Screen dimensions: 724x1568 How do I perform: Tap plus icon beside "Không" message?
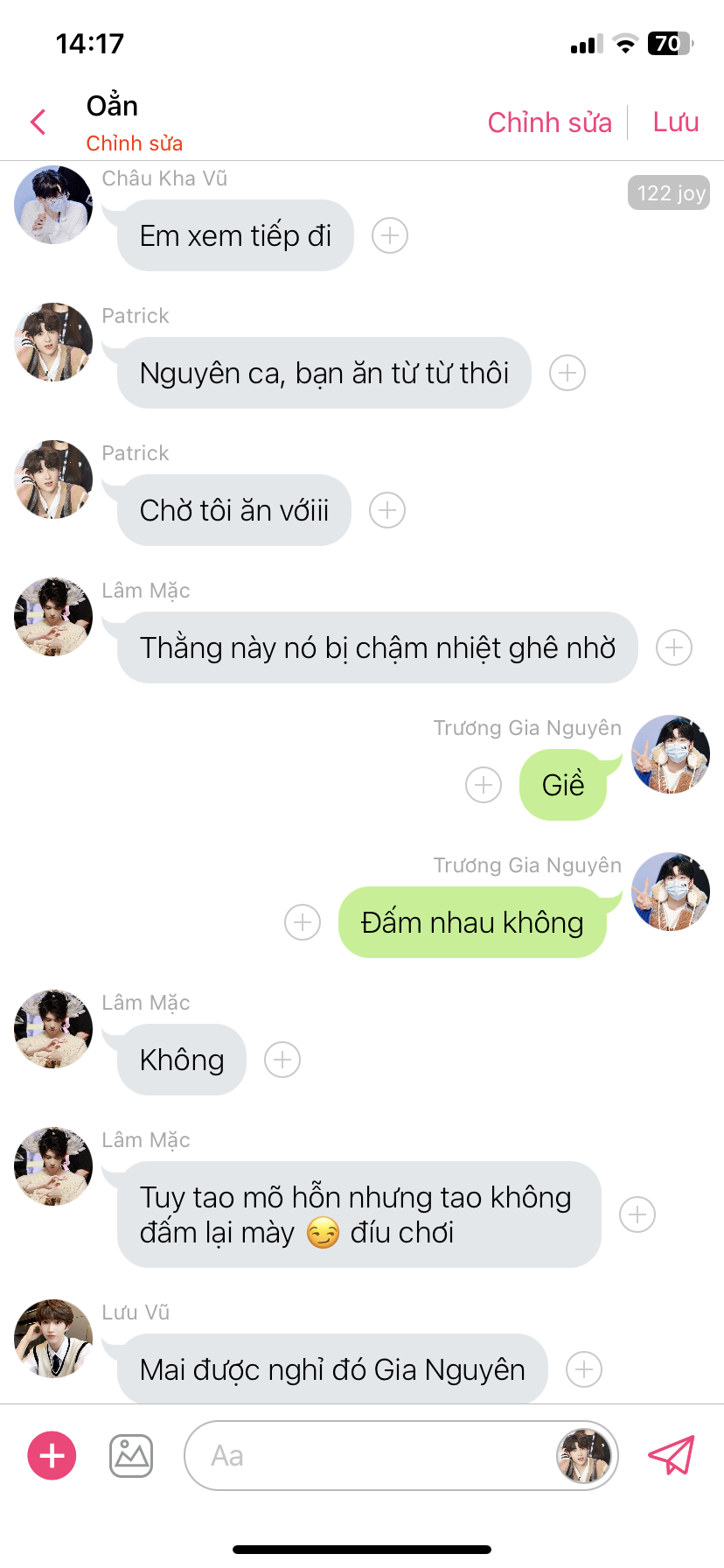pyautogui.click(x=282, y=1060)
